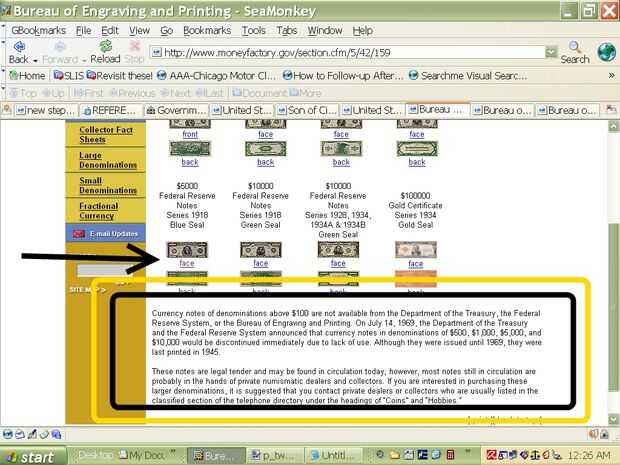Switch to 'Untitl...' taskbar window

point(335,456)
